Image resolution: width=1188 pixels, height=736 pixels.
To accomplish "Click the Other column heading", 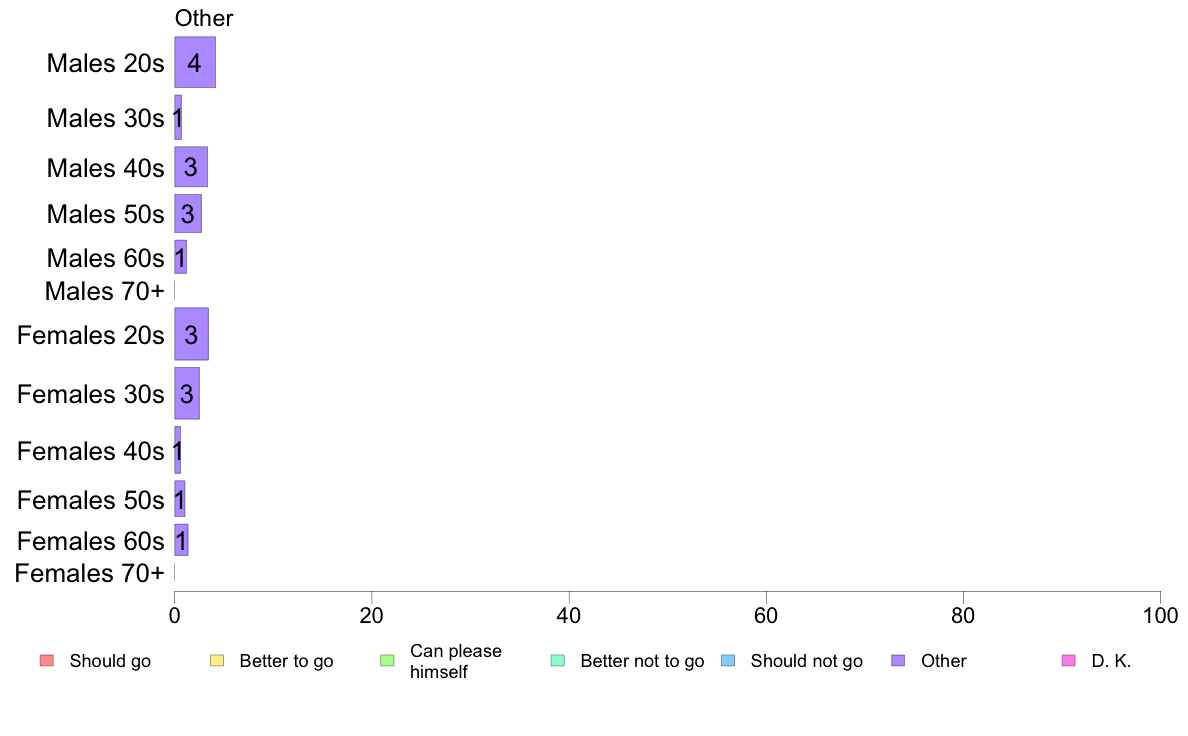I will [x=204, y=18].
